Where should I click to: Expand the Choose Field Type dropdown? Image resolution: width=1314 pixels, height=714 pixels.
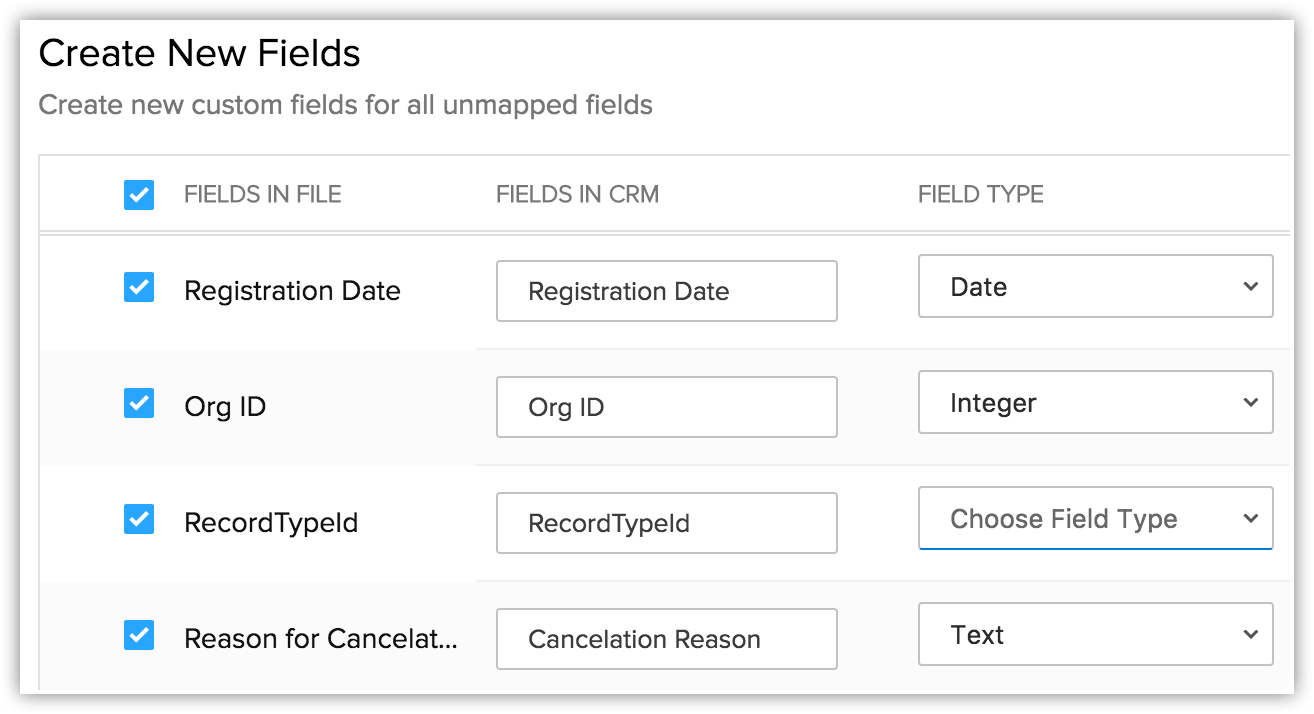(x=1095, y=519)
